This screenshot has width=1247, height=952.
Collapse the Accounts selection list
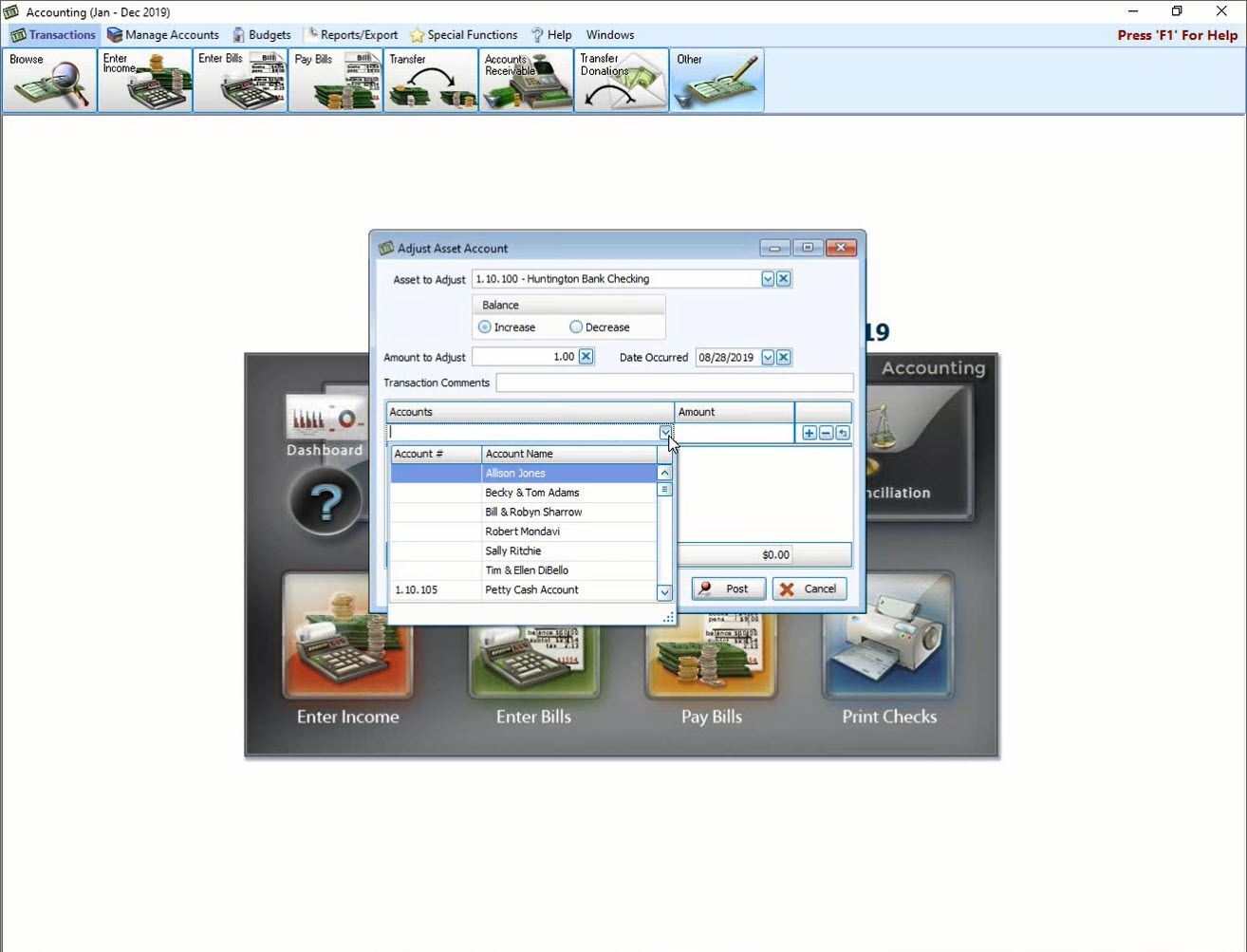click(664, 432)
